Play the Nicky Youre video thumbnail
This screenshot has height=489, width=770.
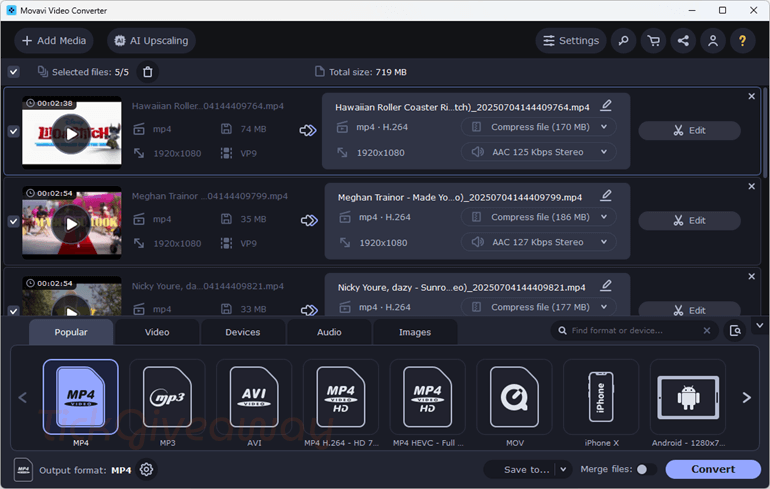coord(72,306)
